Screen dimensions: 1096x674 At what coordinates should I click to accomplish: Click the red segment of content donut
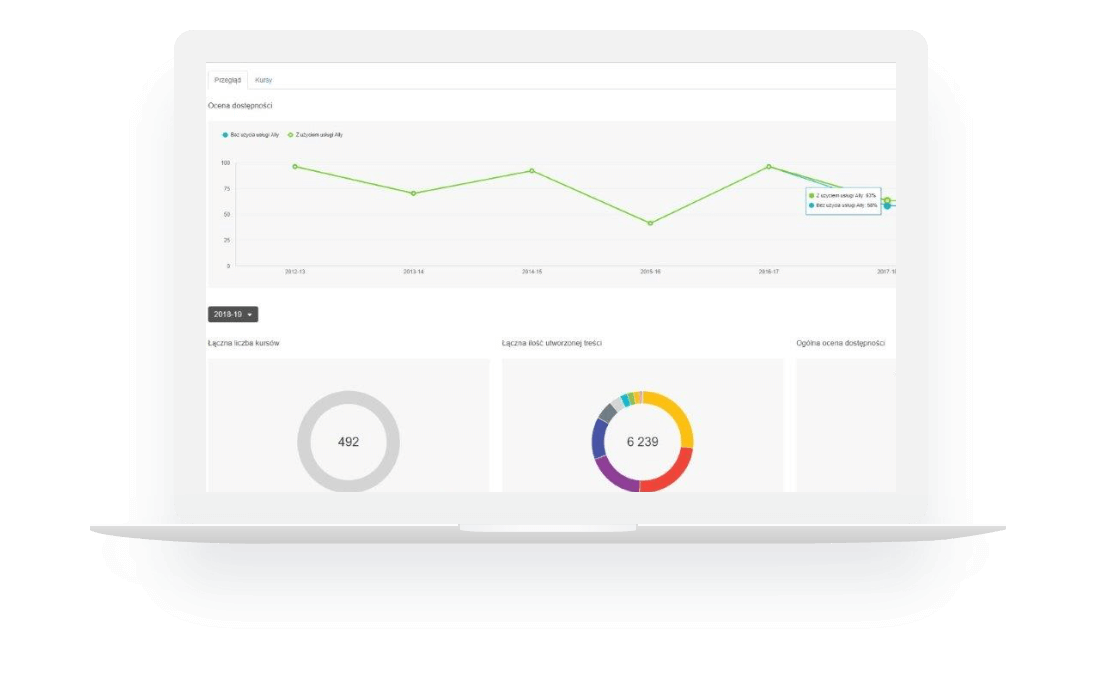[x=671, y=474]
